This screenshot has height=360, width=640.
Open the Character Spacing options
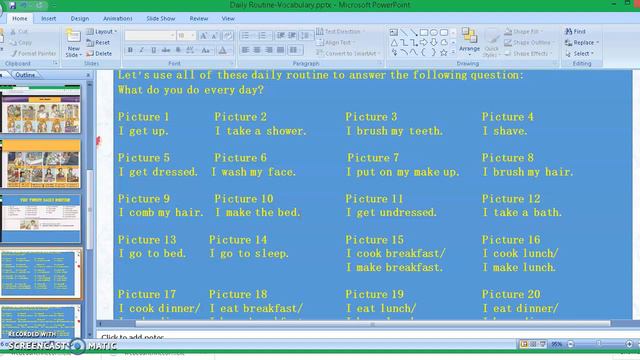point(190,50)
